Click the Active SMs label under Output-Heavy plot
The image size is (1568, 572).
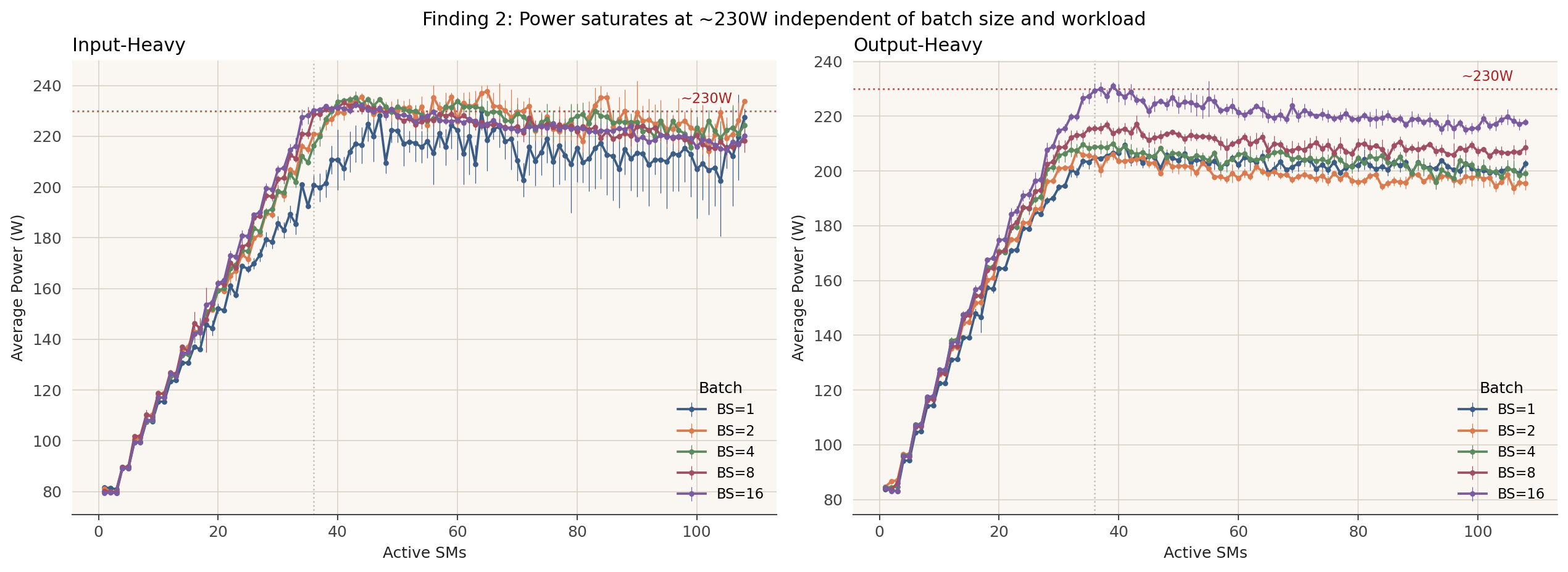point(1205,553)
